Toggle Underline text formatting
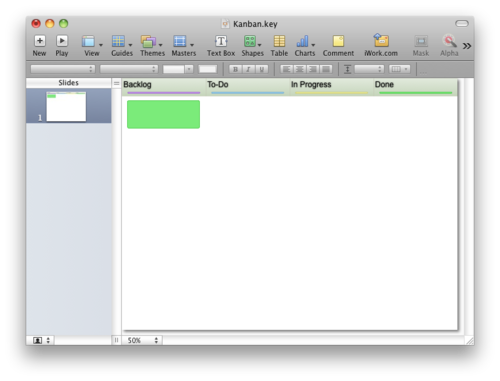Image resolution: width=500 pixels, height=381 pixels. click(x=262, y=69)
